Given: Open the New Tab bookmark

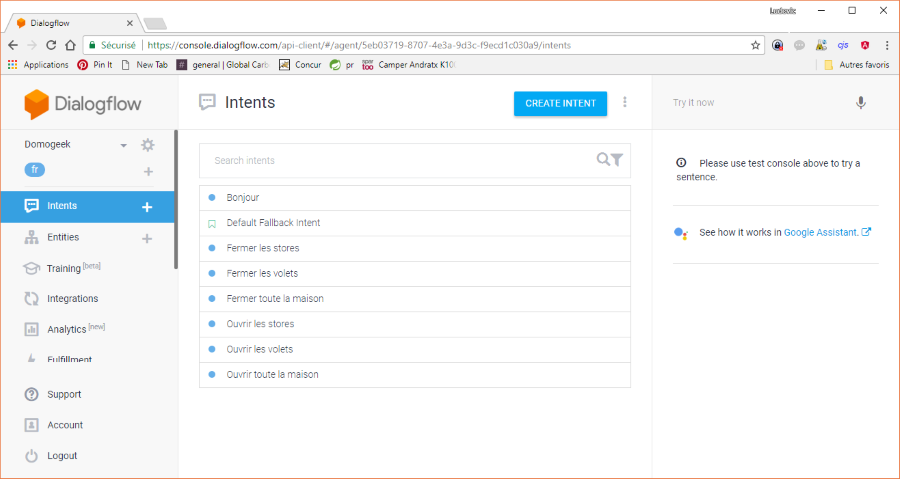Looking at the screenshot, I should coord(145,65).
